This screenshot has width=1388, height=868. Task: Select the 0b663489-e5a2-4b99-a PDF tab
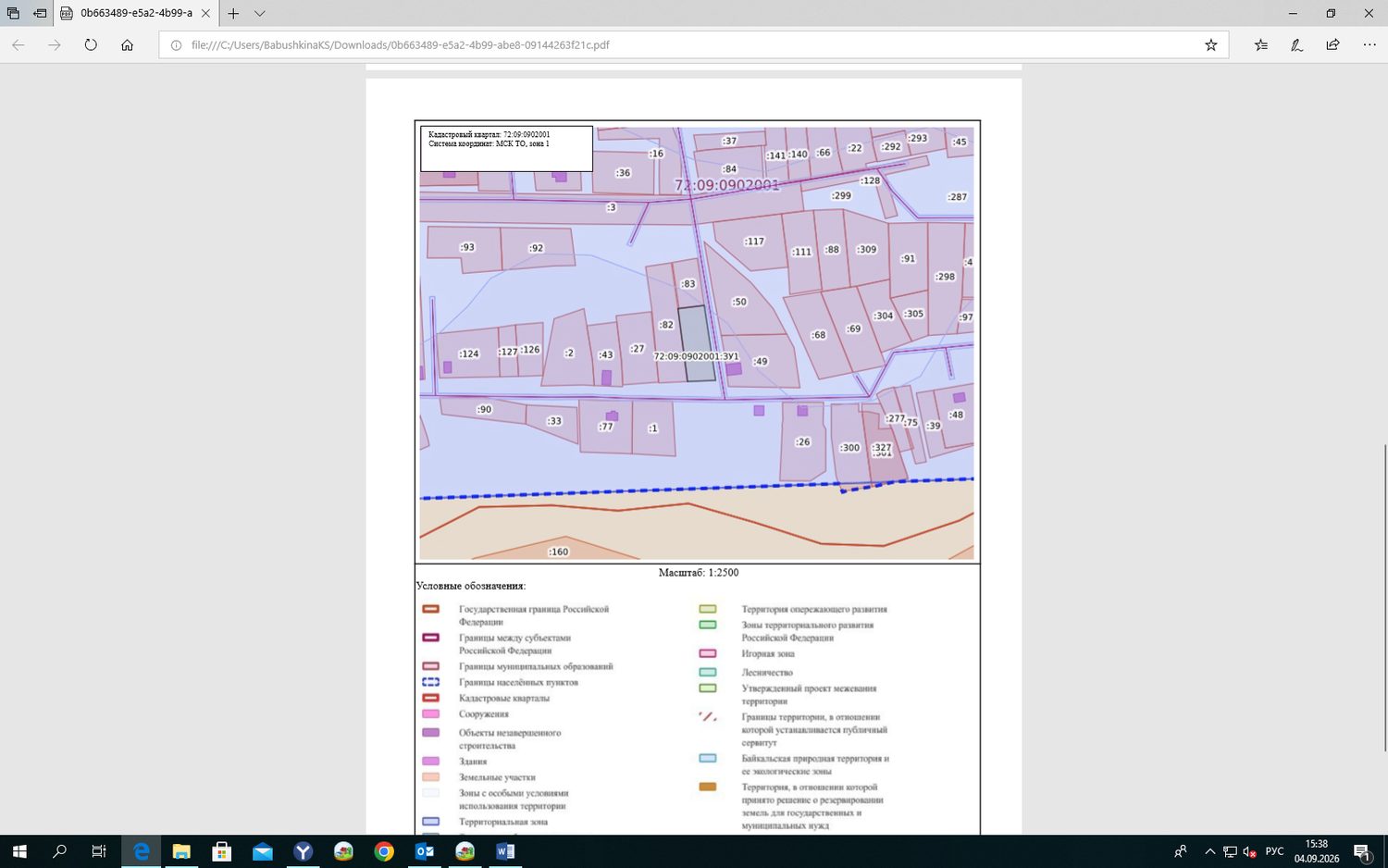click(136, 14)
